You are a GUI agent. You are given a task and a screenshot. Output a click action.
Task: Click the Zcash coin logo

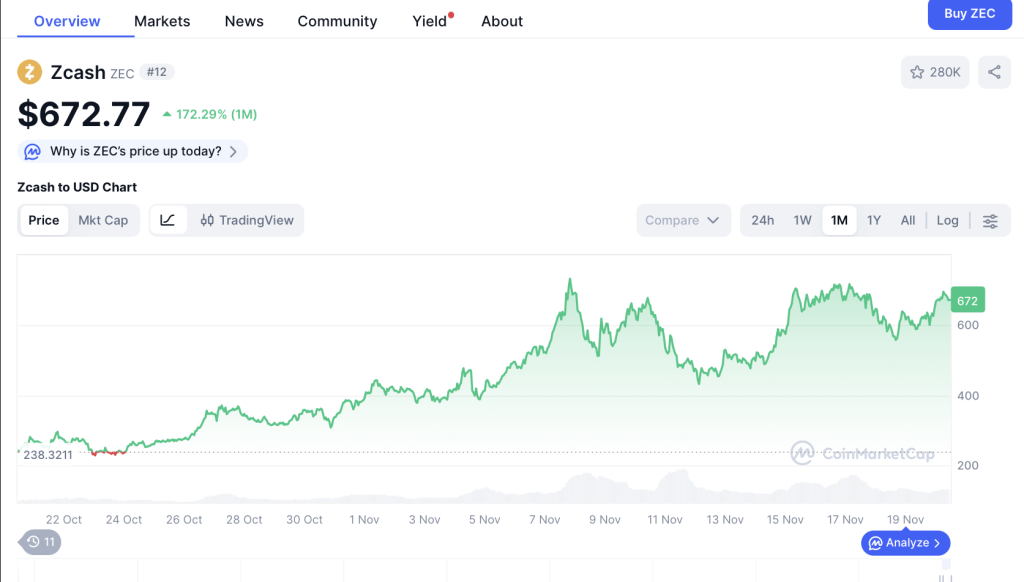[30, 72]
